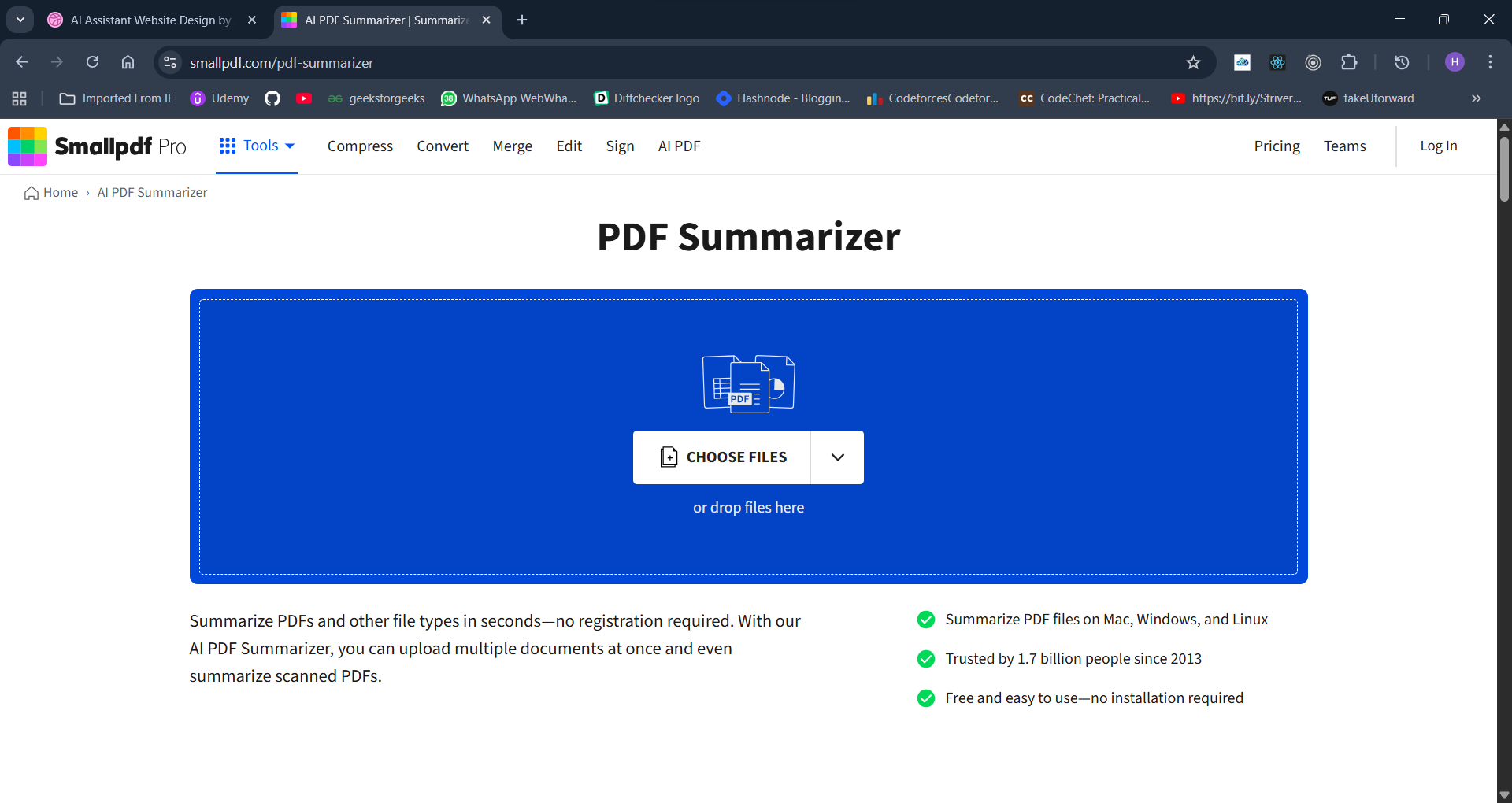The width and height of the screenshot is (1512, 803).
Task: Show more bookmarks with the chevron
Action: (1477, 98)
